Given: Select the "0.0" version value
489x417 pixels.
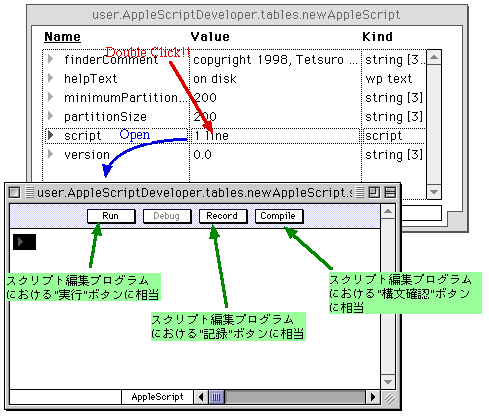Looking at the screenshot, I should coord(202,155).
